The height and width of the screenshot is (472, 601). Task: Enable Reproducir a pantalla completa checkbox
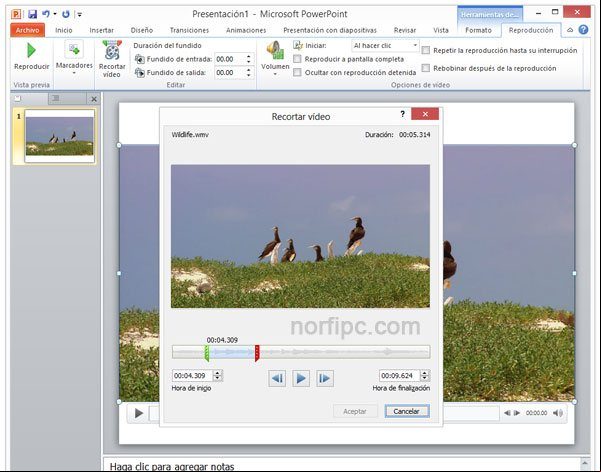tap(297, 59)
